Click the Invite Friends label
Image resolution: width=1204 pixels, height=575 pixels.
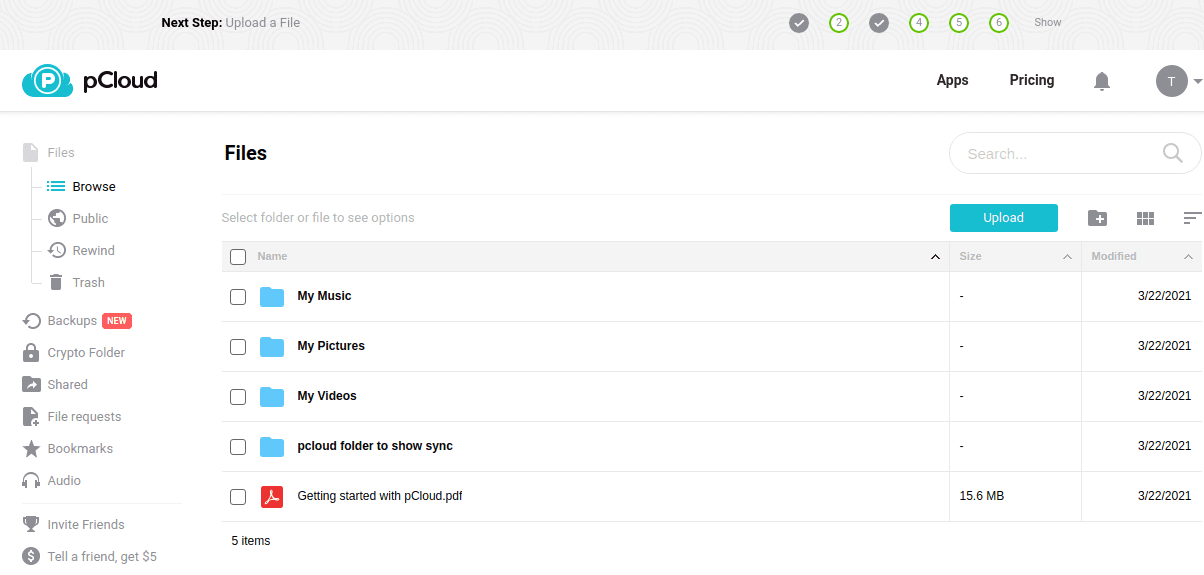86,524
